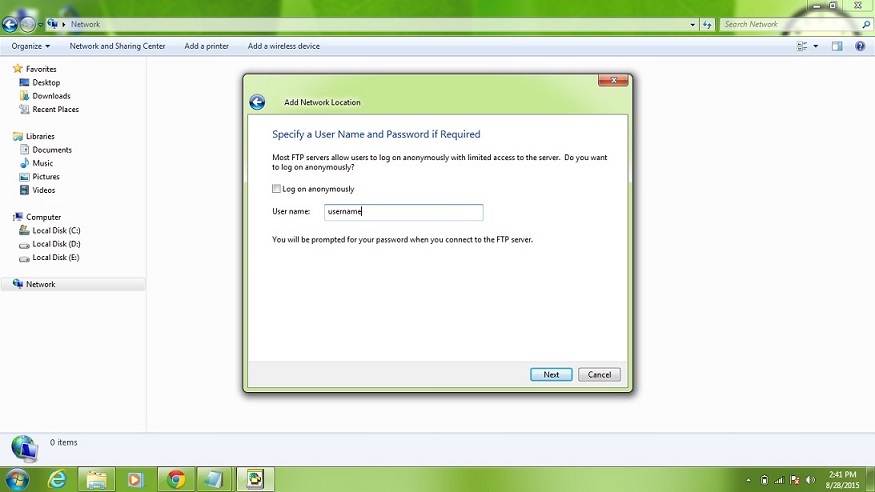Click the network signal tray icon
Viewport: 875px width, 492px height.
click(780, 480)
